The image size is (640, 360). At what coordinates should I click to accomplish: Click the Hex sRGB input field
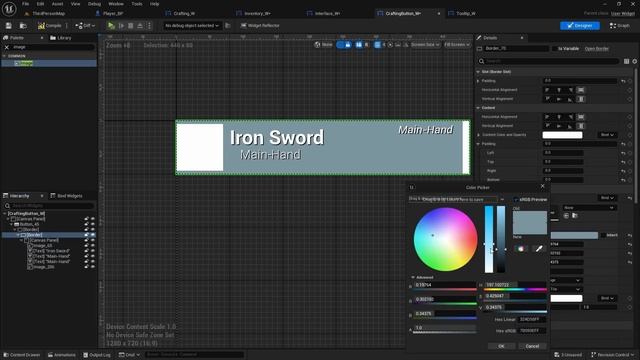532,331
